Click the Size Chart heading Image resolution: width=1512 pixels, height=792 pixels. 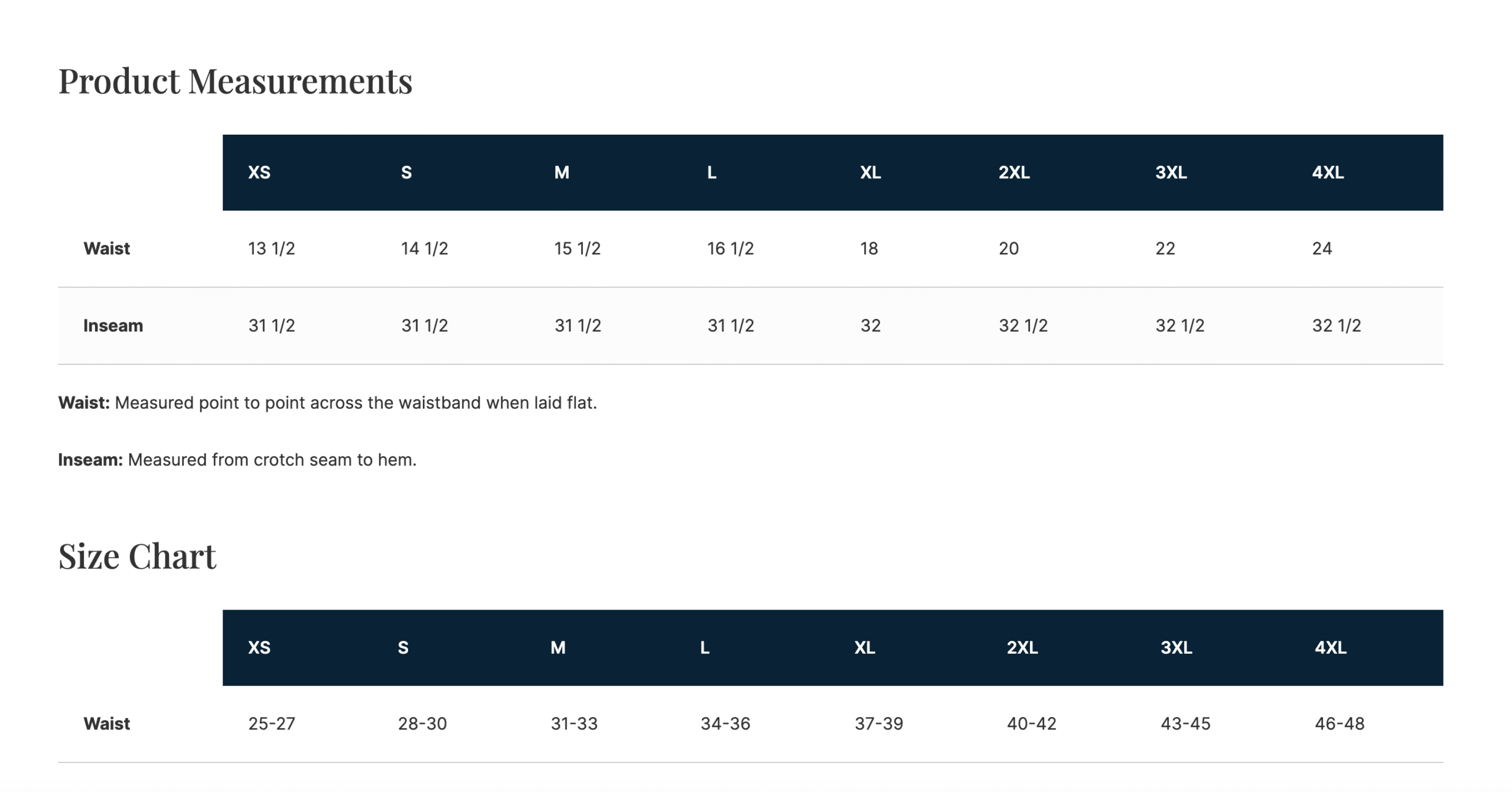pos(137,556)
